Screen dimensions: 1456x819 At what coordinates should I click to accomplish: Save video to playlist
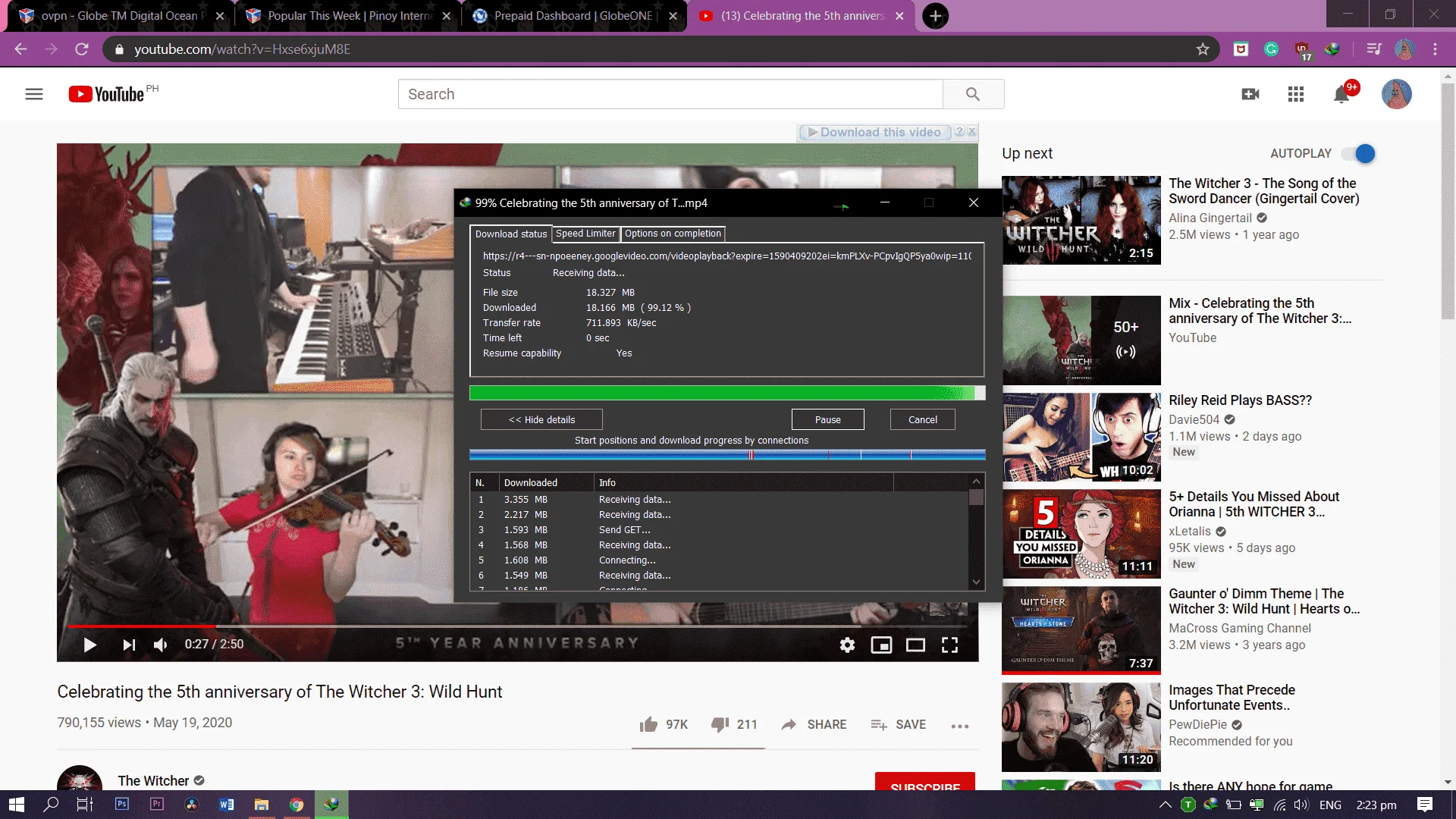898,724
